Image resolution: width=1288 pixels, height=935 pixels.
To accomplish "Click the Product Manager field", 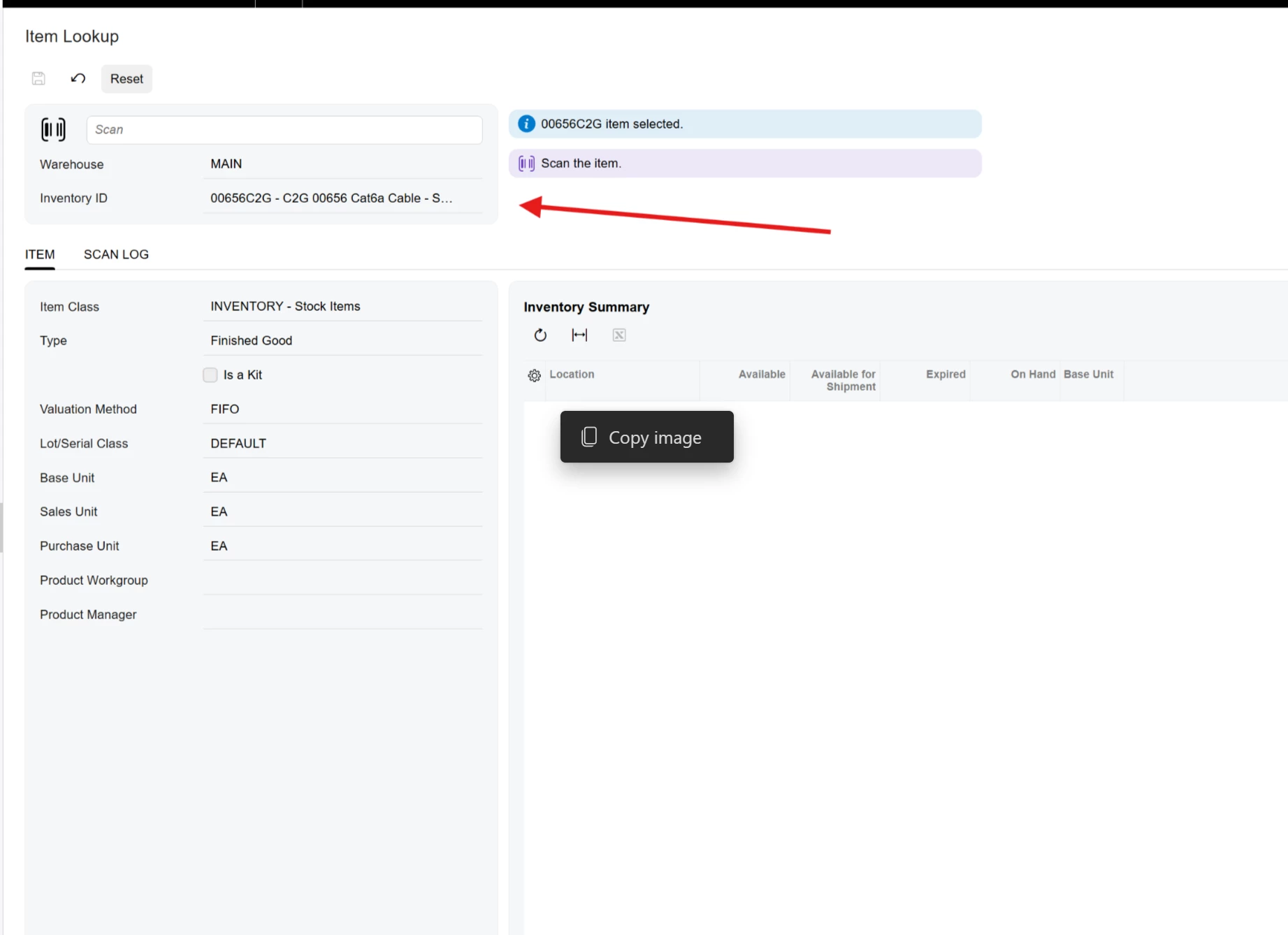I will point(342,615).
